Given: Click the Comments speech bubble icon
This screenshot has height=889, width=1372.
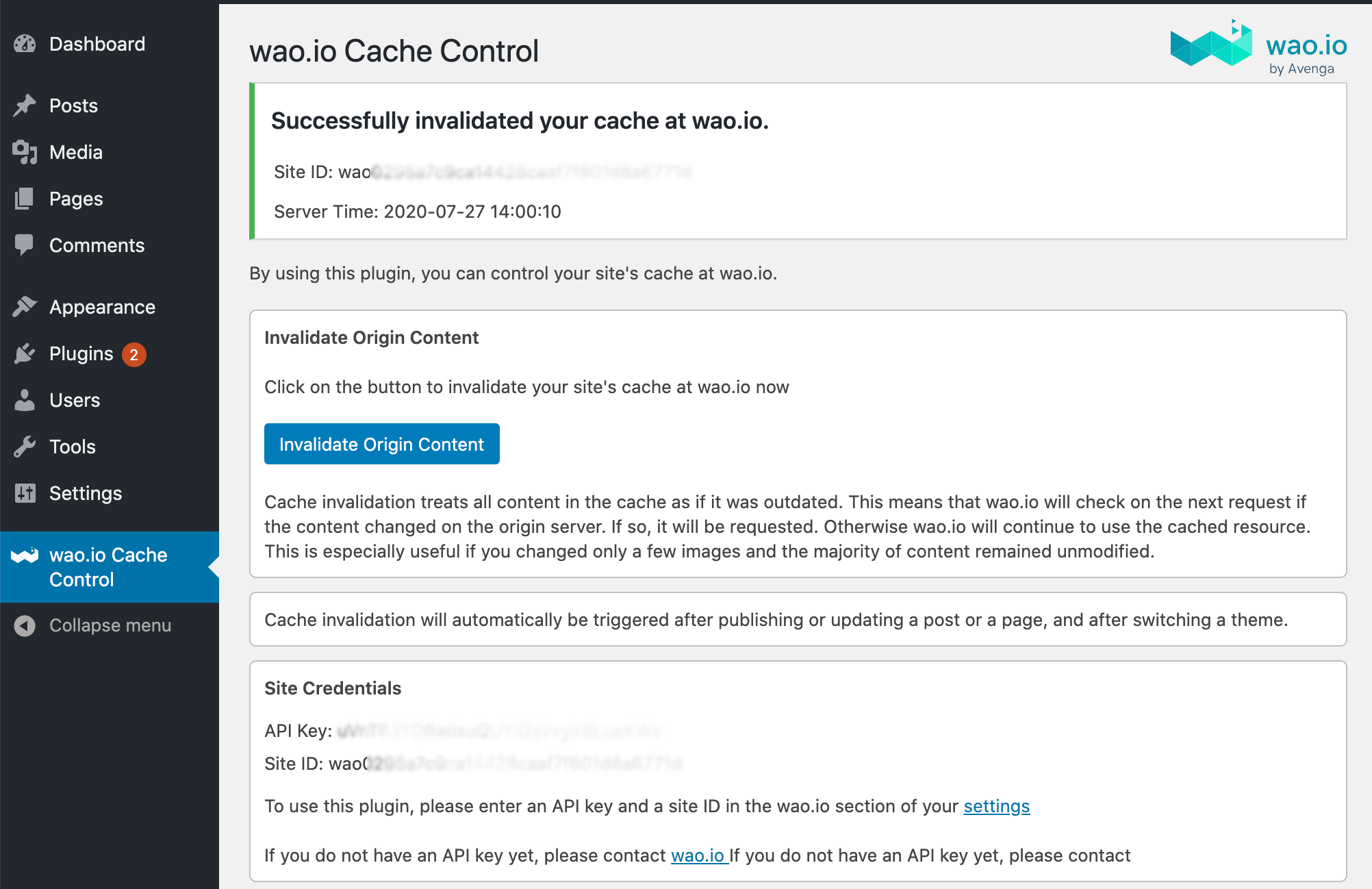Looking at the screenshot, I should (25, 245).
